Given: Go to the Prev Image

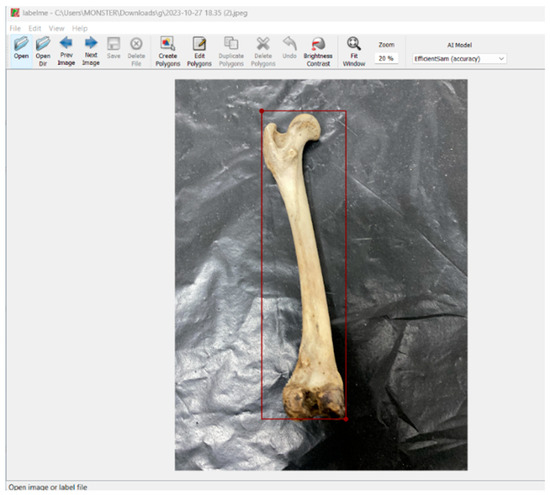Looking at the screenshot, I should click(66, 51).
